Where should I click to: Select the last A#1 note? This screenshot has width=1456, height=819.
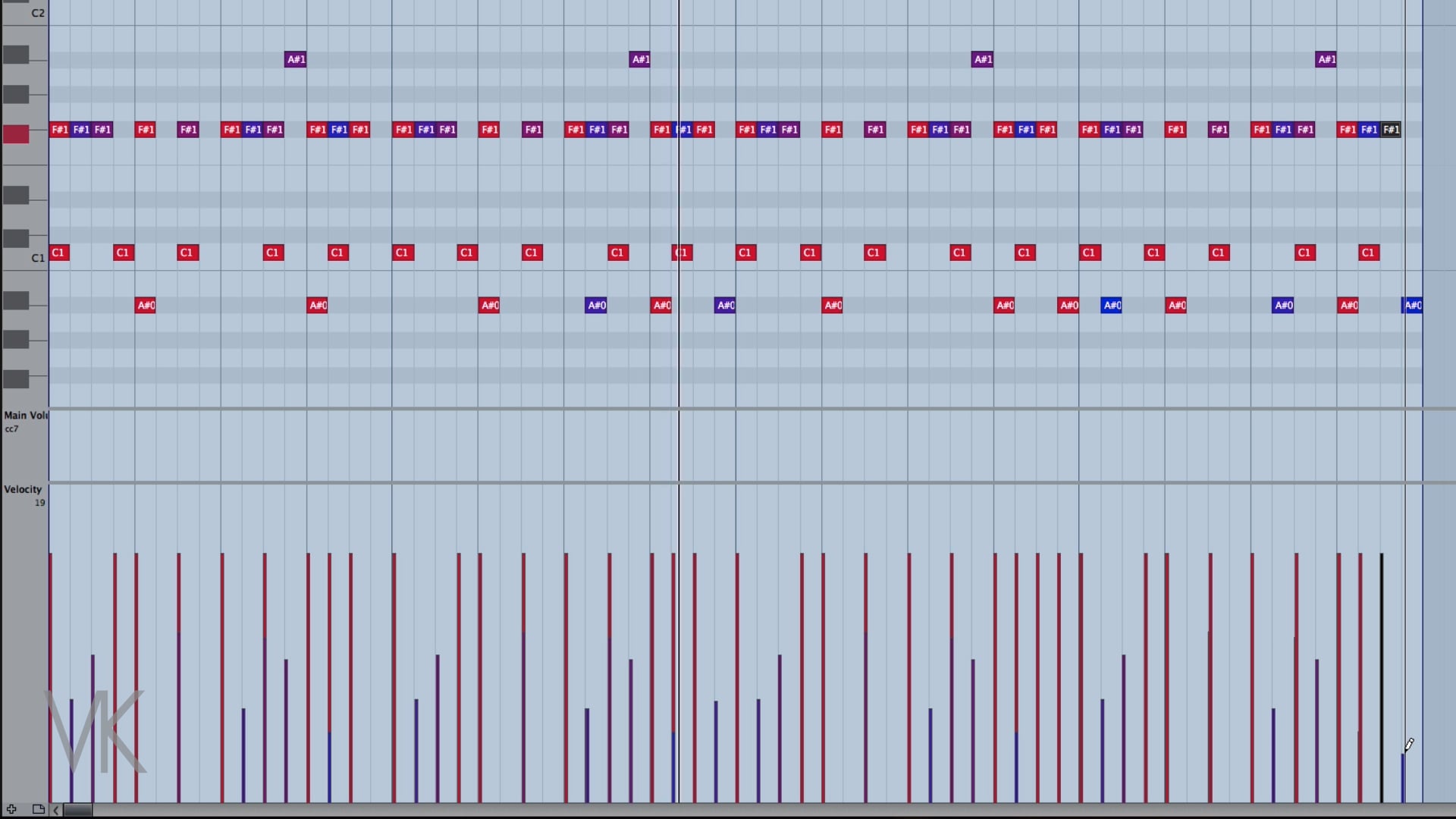pyautogui.click(x=1326, y=59)
